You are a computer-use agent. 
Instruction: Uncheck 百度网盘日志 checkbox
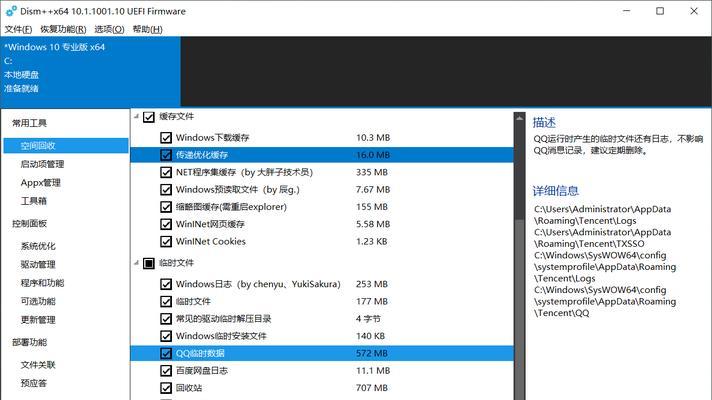[166, 370]
